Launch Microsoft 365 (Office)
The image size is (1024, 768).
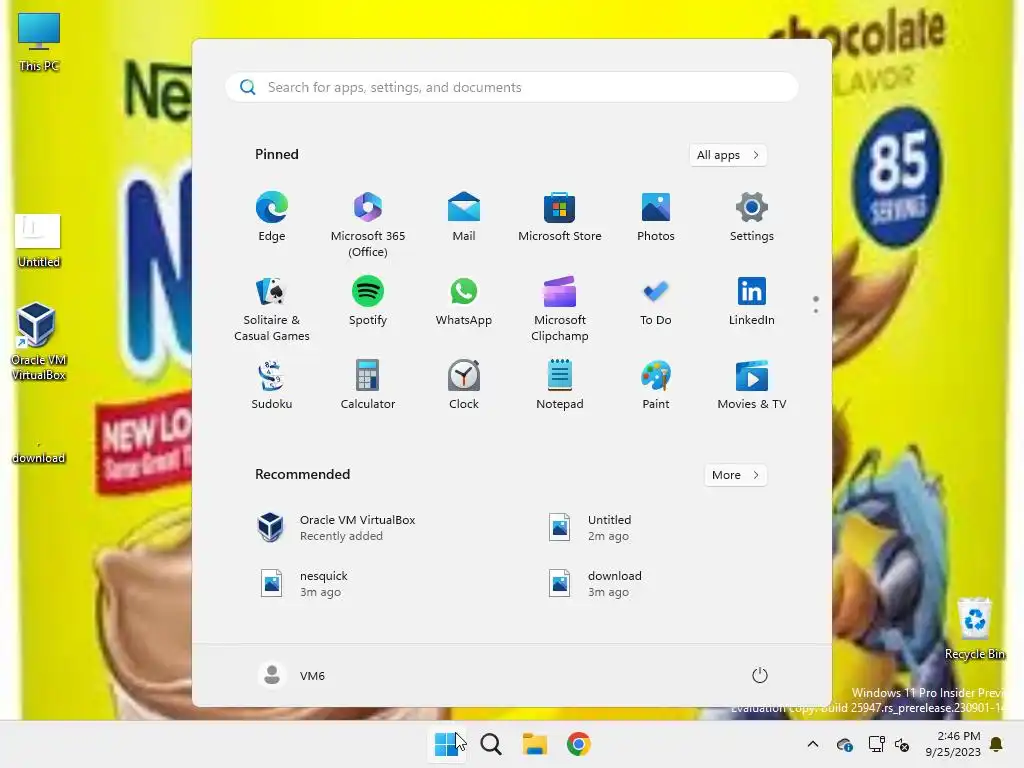point(368,225)
